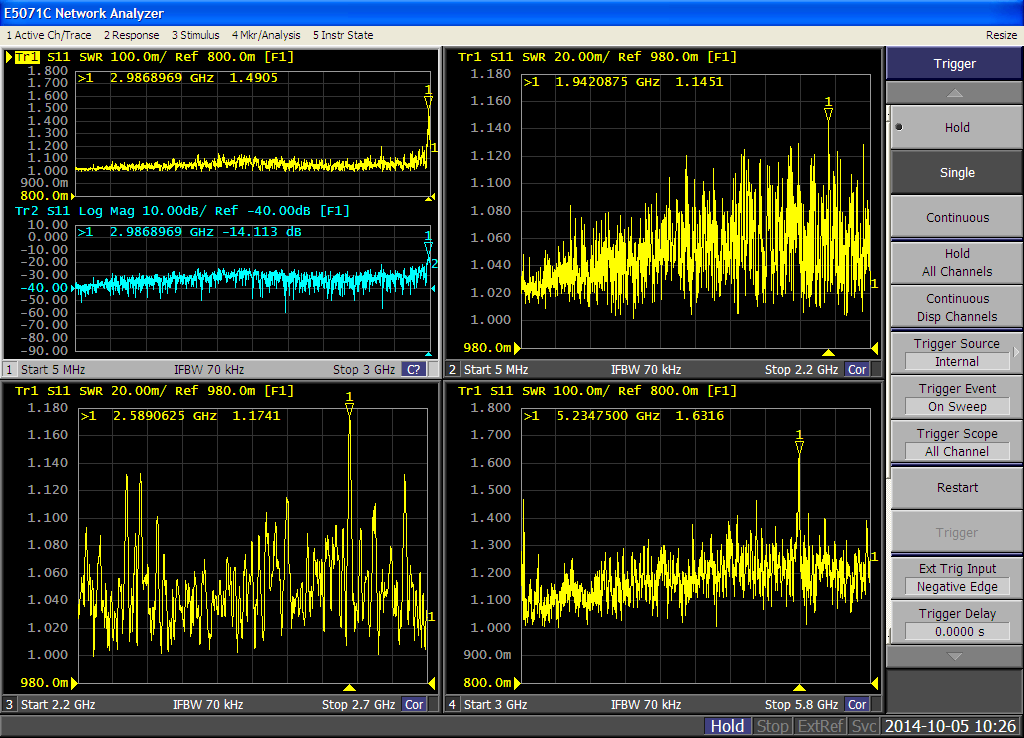Select marker 1 triangle on channel 4 trace
This screenshot has width=1024, height=738.
click(x=799, y=447)
